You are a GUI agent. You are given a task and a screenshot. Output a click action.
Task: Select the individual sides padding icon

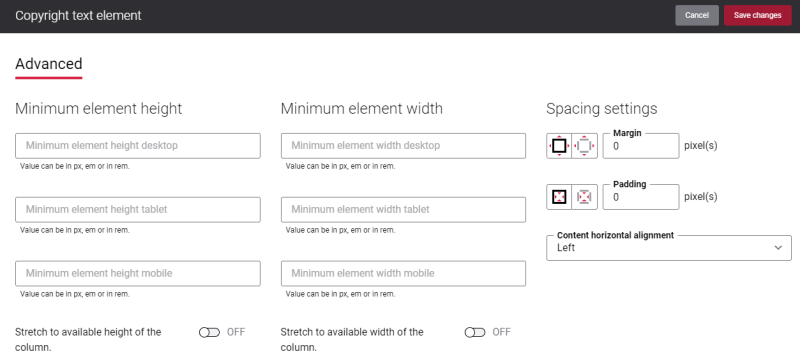[585, 197]
